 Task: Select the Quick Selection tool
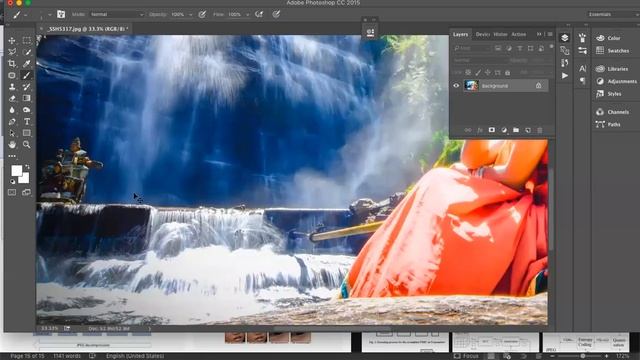27,52
